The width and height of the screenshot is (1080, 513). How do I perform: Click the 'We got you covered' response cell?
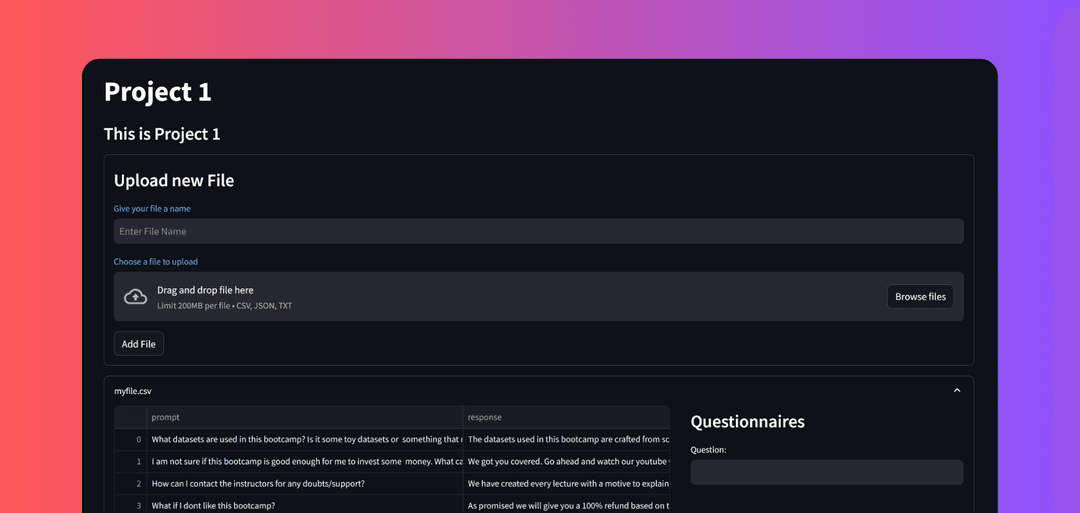pos(566,461)
